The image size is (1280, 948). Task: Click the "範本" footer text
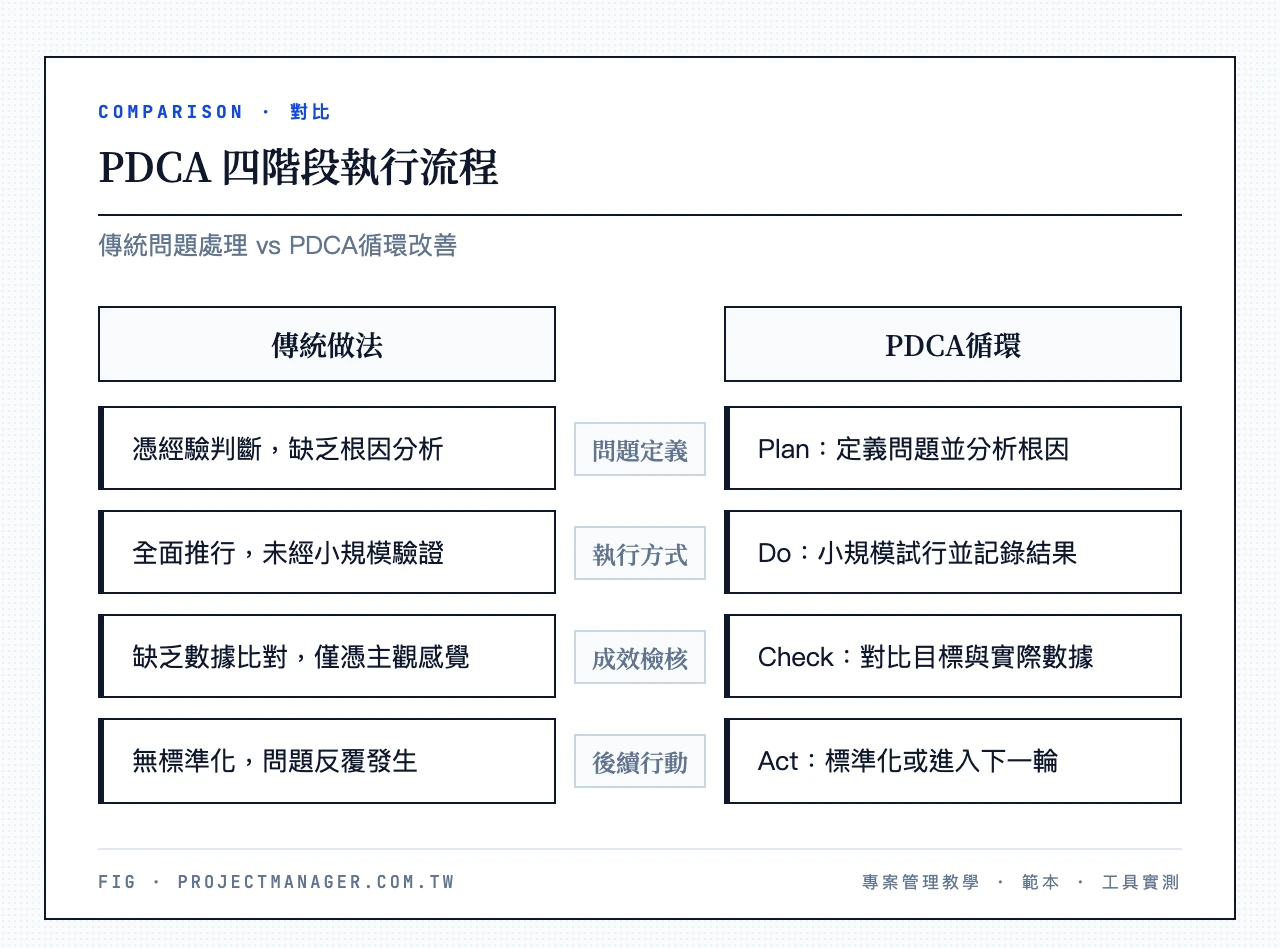pos(1041,882)
